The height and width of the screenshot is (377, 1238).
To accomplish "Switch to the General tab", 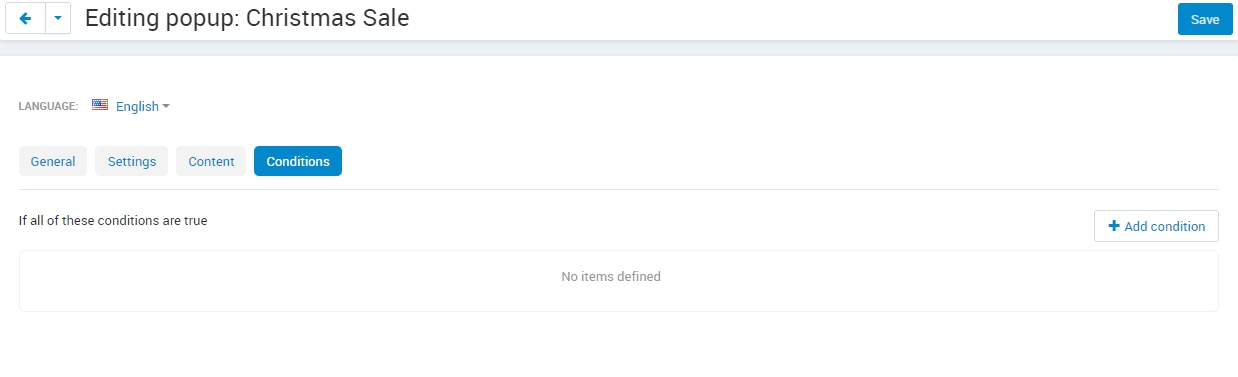I will tap(53, 161).
